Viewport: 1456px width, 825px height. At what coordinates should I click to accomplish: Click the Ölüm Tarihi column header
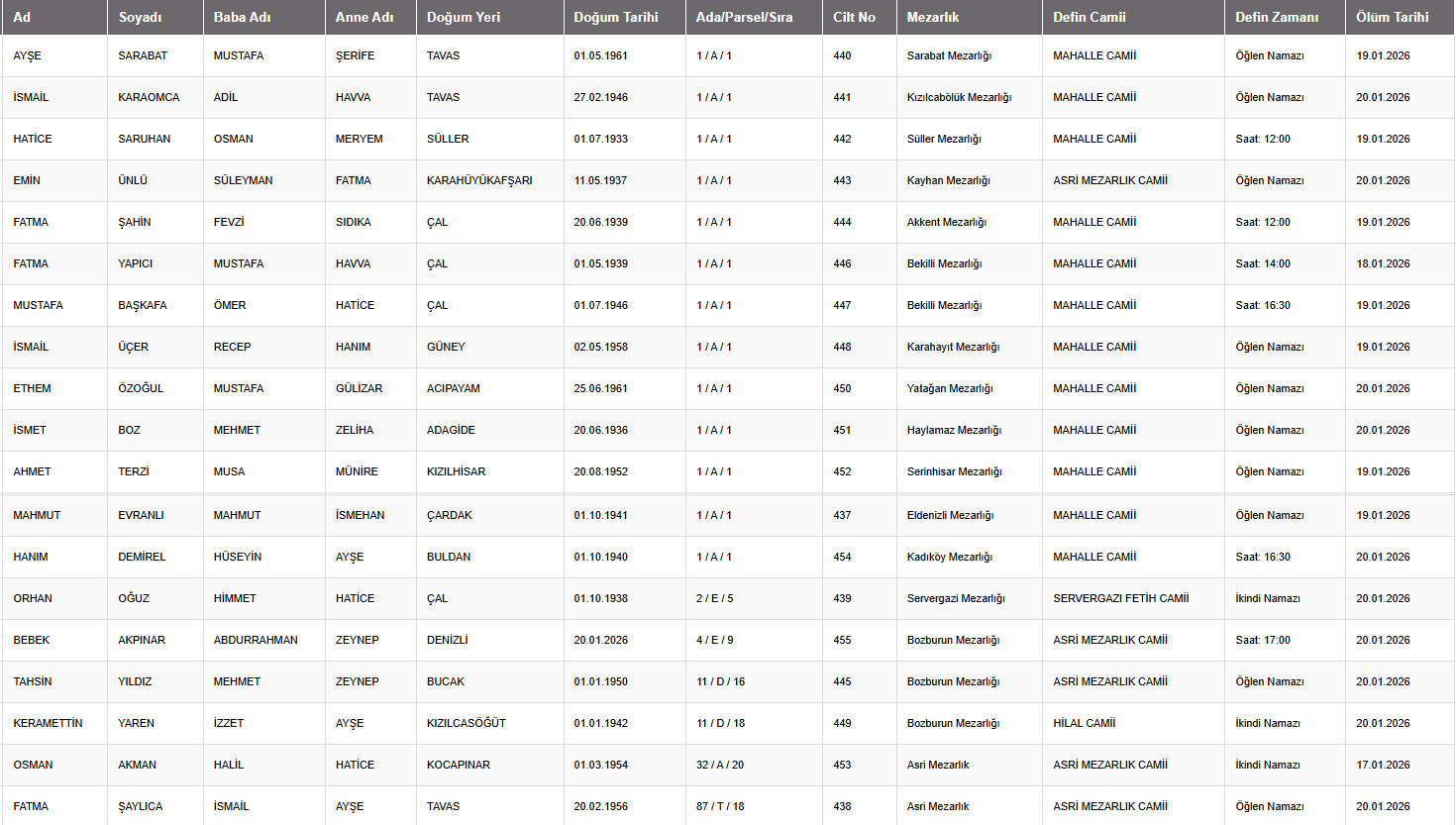pyautogui.click(x=1392, y=17)
